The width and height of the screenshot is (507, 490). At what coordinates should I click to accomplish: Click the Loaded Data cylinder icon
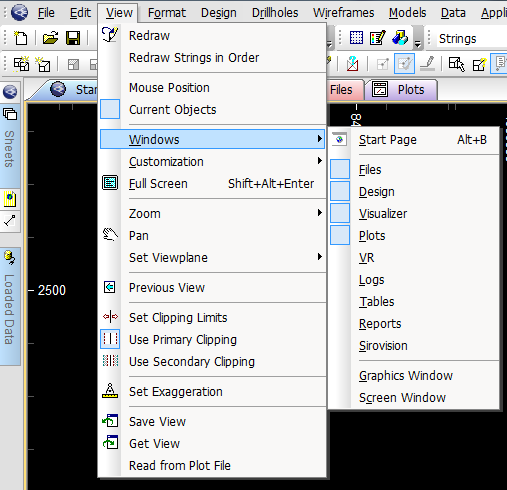coord(9,258)
